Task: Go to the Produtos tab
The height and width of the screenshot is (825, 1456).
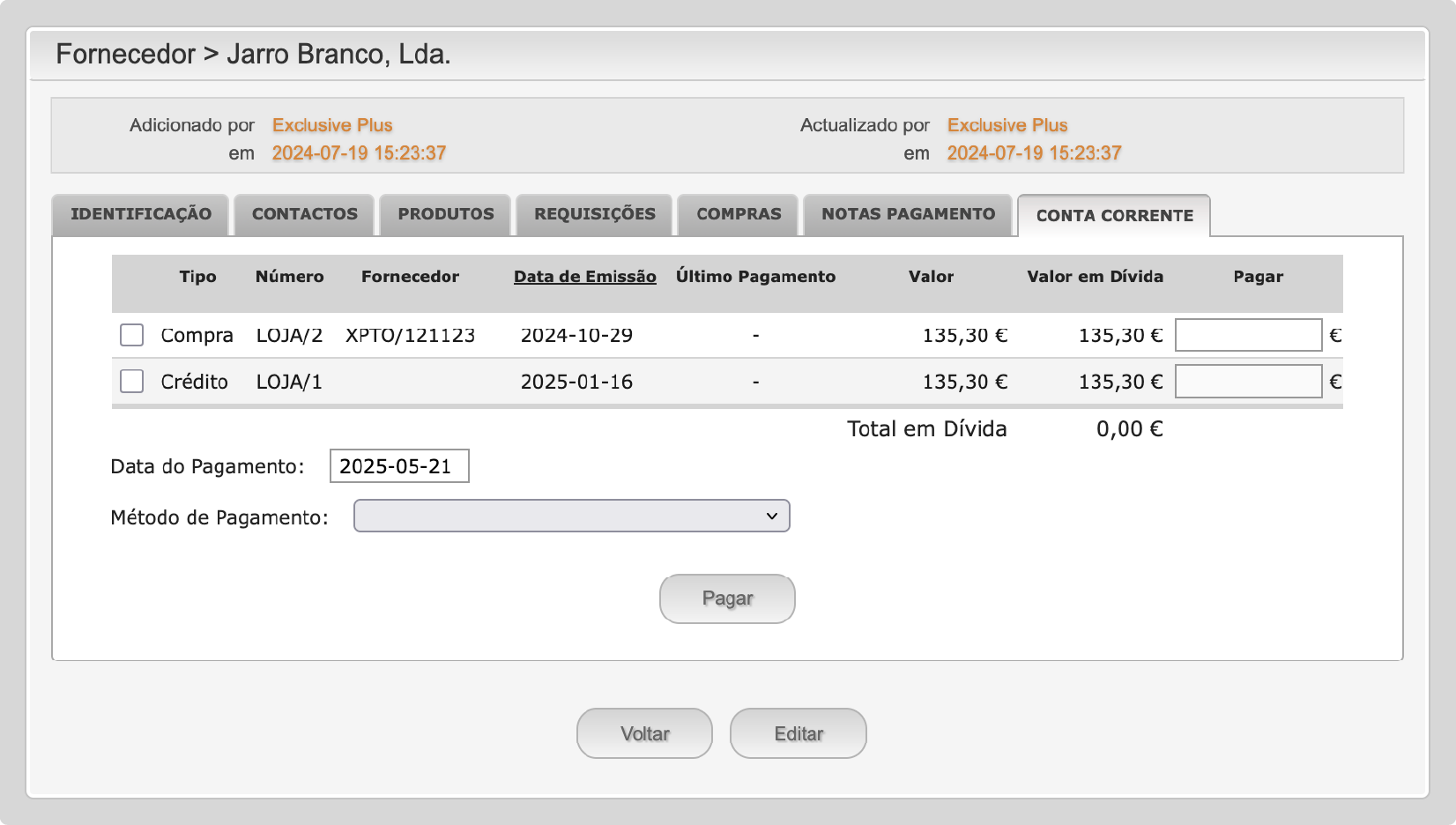Action: pos(445,214)
